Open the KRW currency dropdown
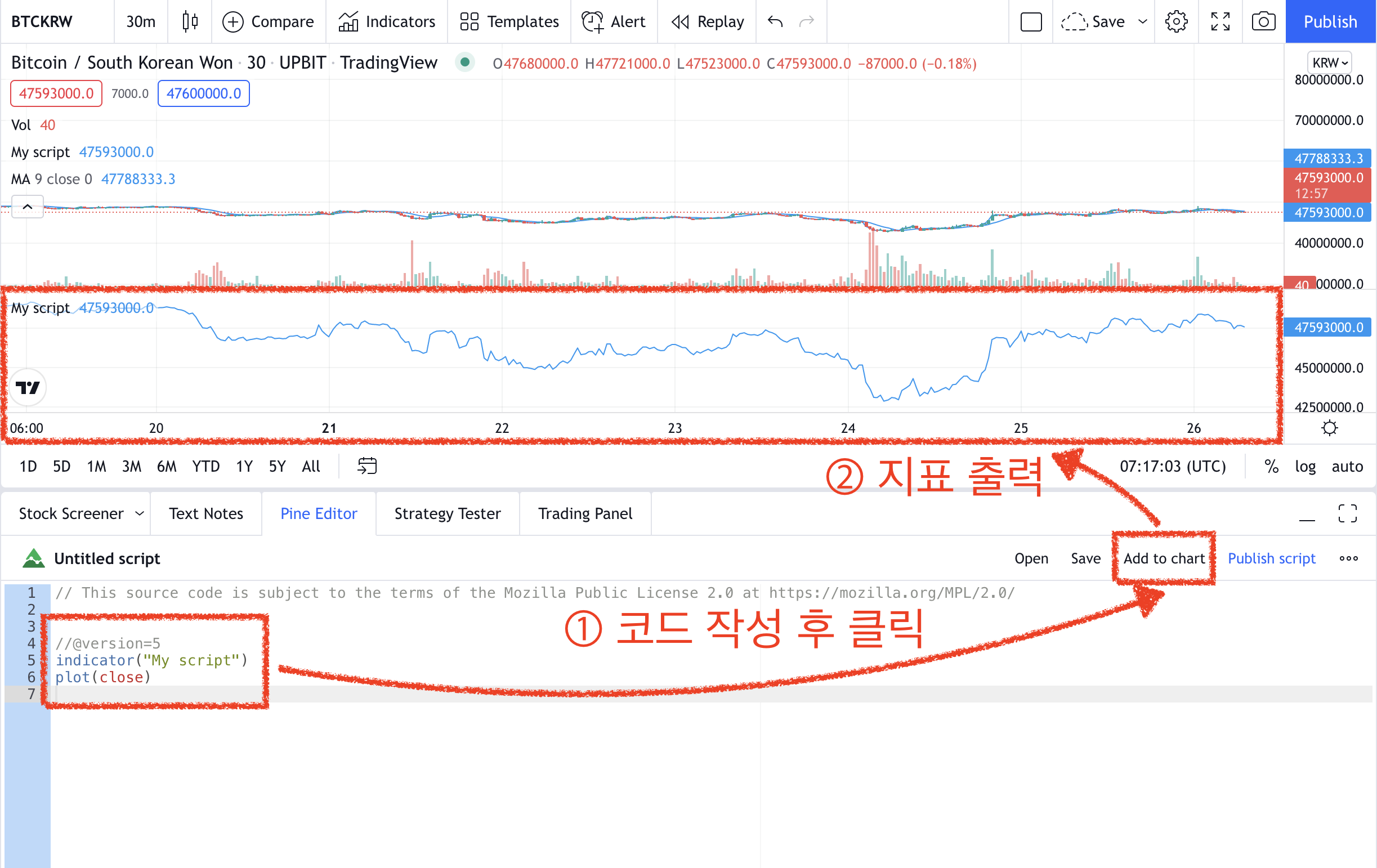This screenshot has width=1377, height=868. click(1329, 62)
